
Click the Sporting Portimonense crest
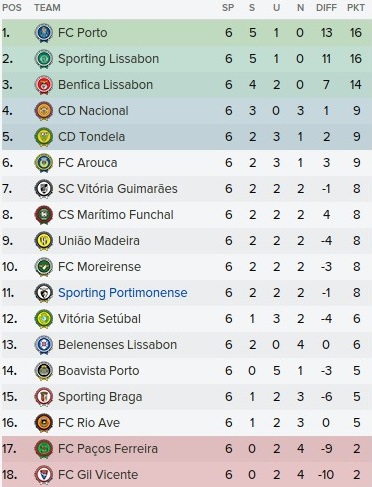click(44, 293)
